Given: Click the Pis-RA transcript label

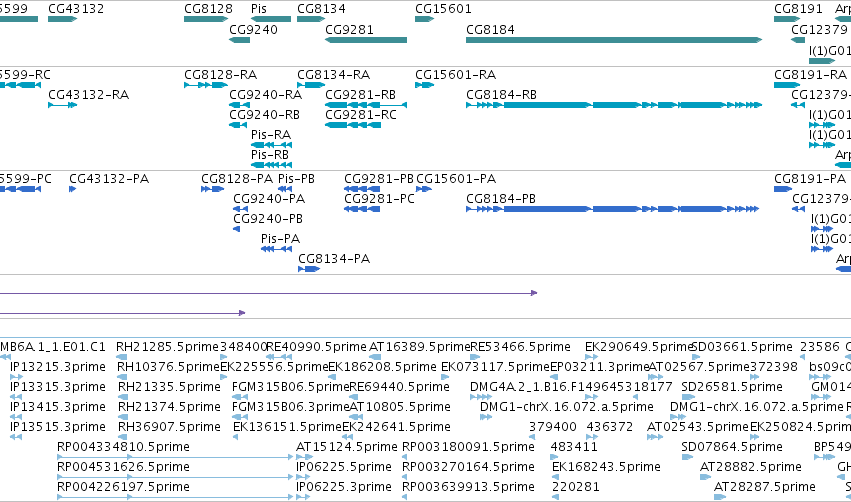Looking at the screenshot, I should coord(271,135).
